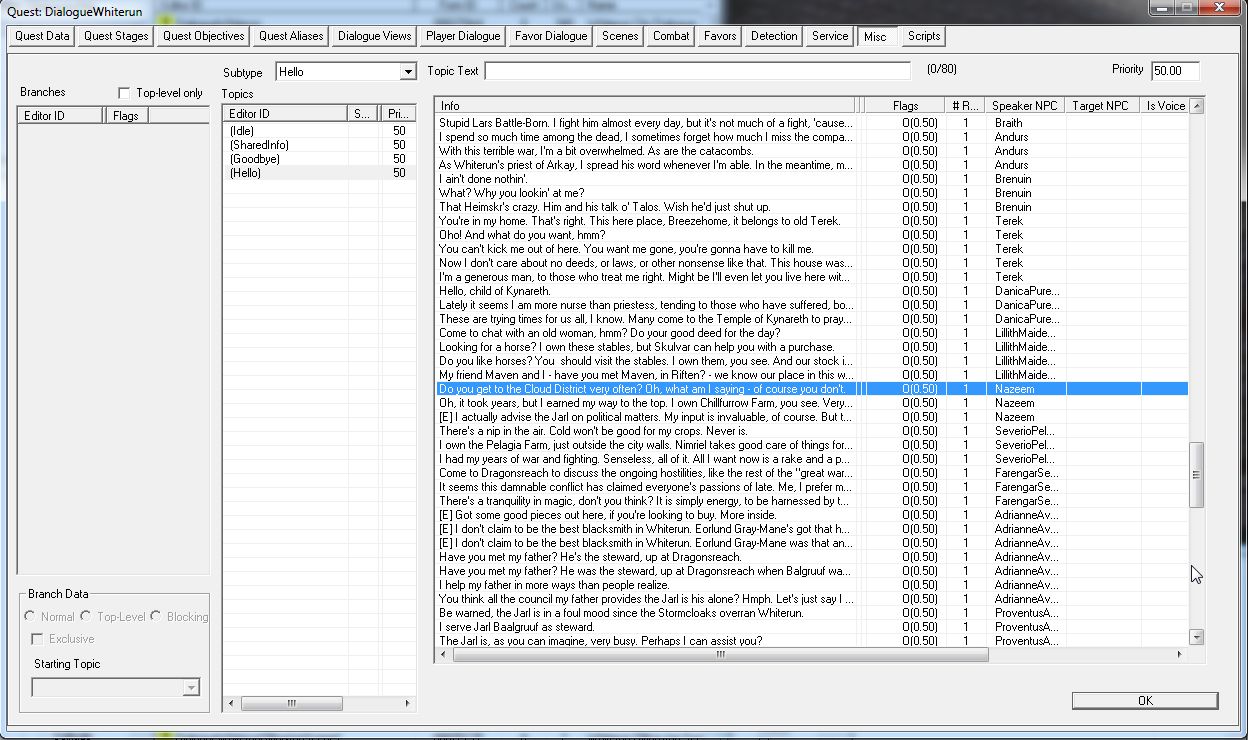This screenshot has height=740, width=1248.
Task: Click the info list horizontal scrollbar thumb
Action: [x=720, y=654]
